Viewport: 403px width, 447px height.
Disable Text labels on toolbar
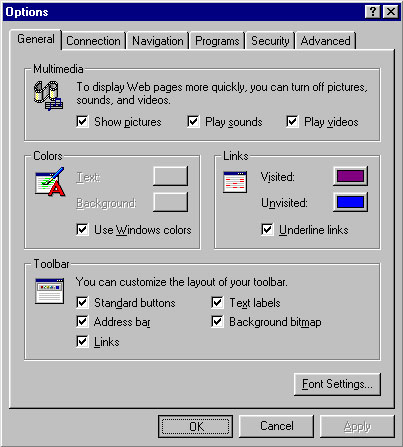217,302
